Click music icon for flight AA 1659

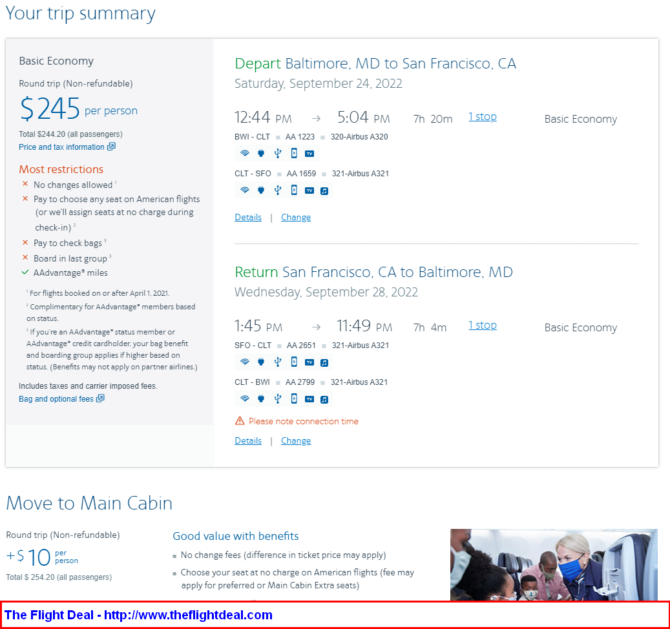324,191
